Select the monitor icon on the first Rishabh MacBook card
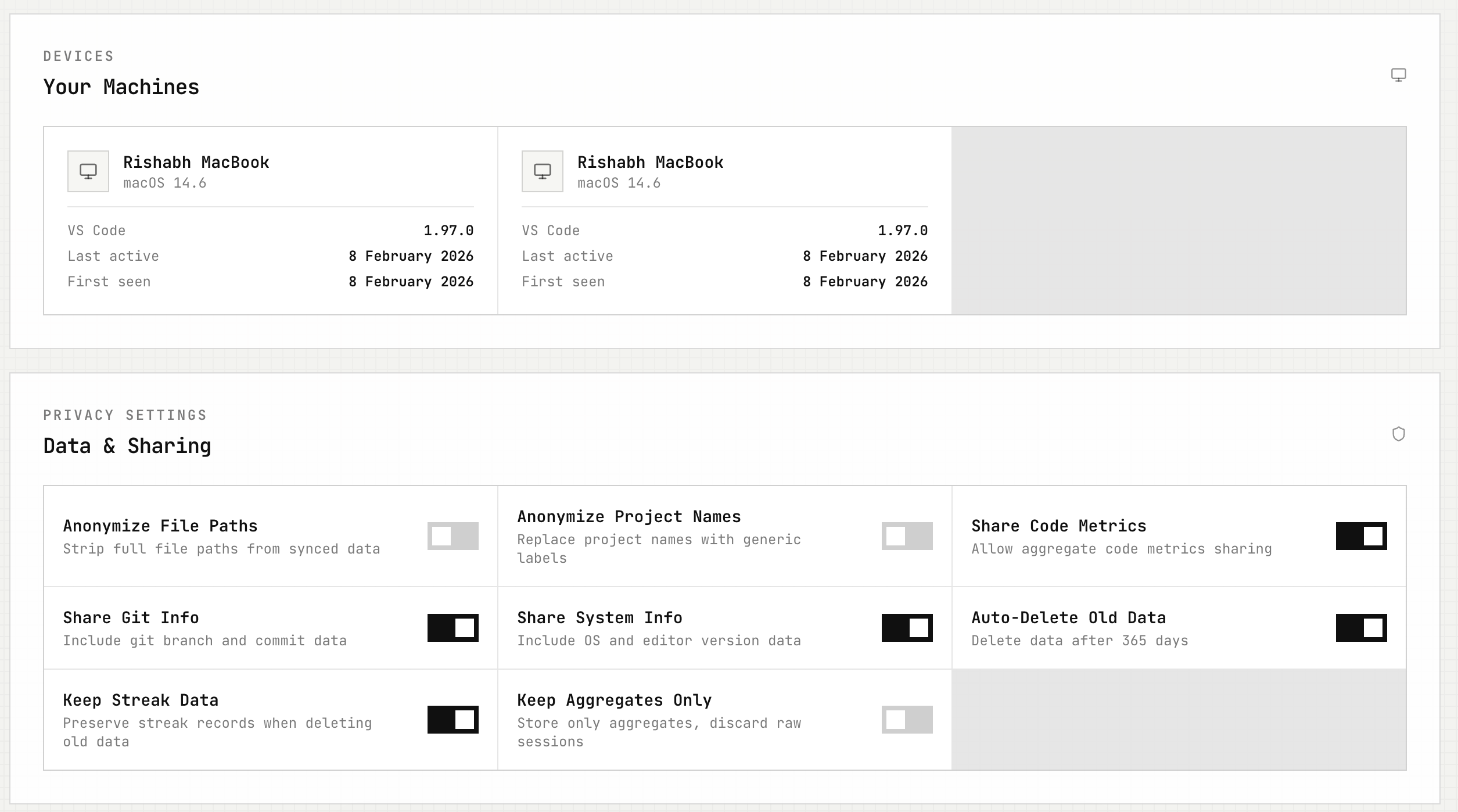This screenshot has height=812, width=1458. pyautogui.click(x=88, y=171)
